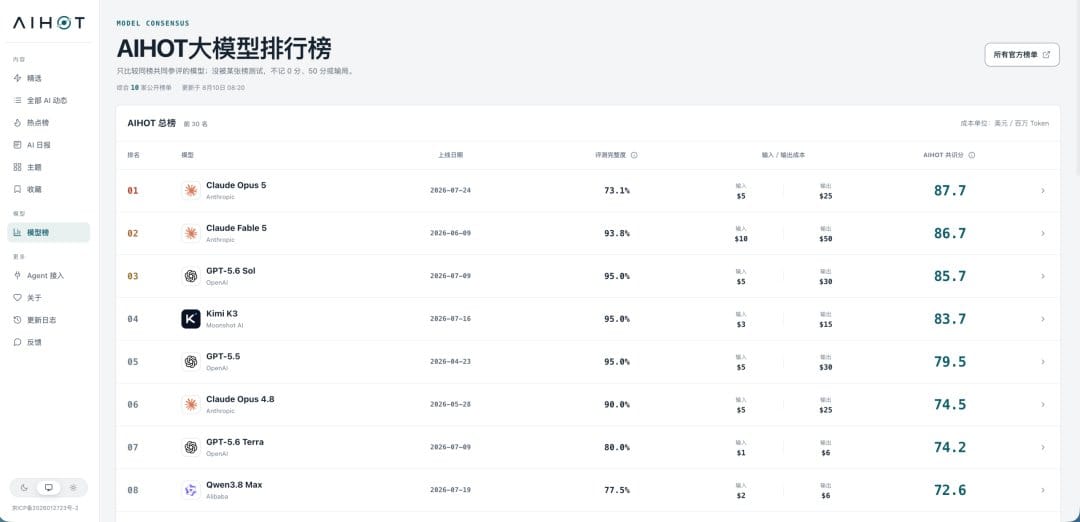Click the 83.7 consensus score

tap(950, 319)
